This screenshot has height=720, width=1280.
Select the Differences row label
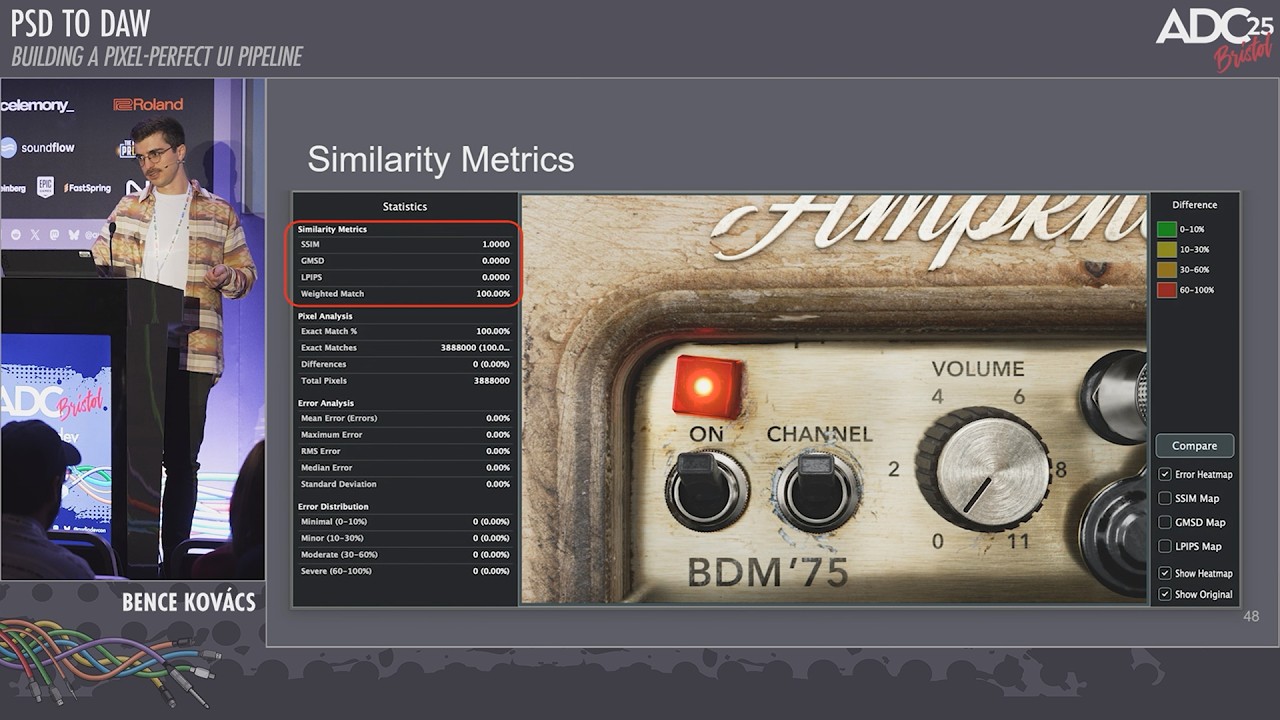324,364
